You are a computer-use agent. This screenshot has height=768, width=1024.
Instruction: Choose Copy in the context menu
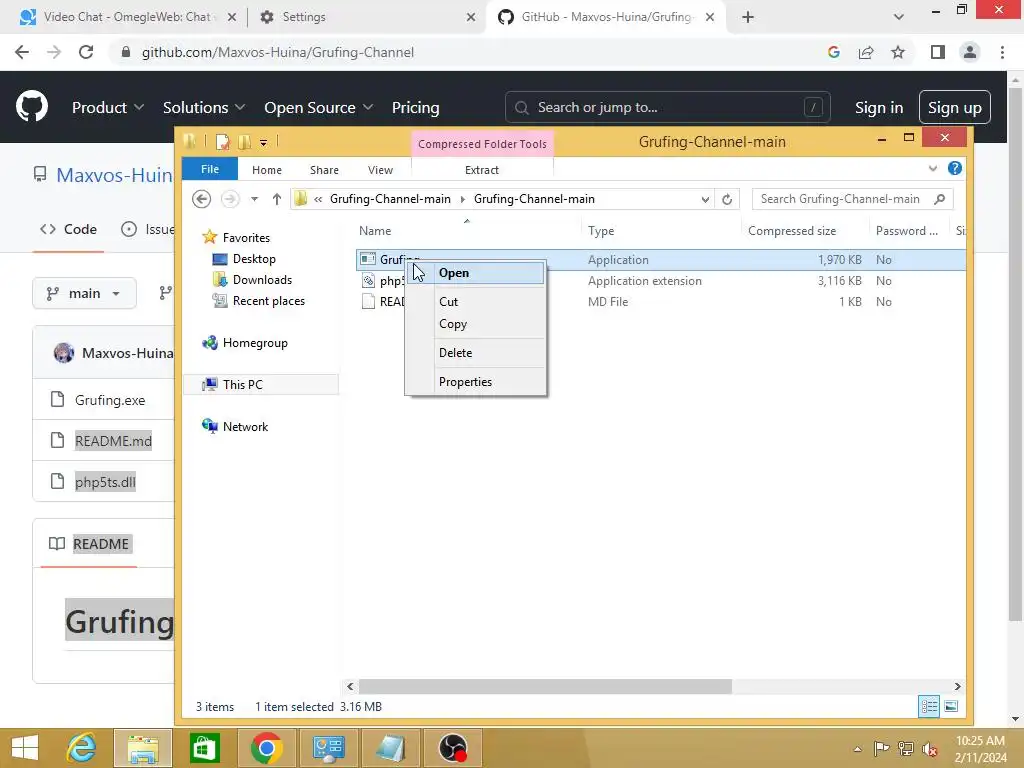click(x=475, y=324)
